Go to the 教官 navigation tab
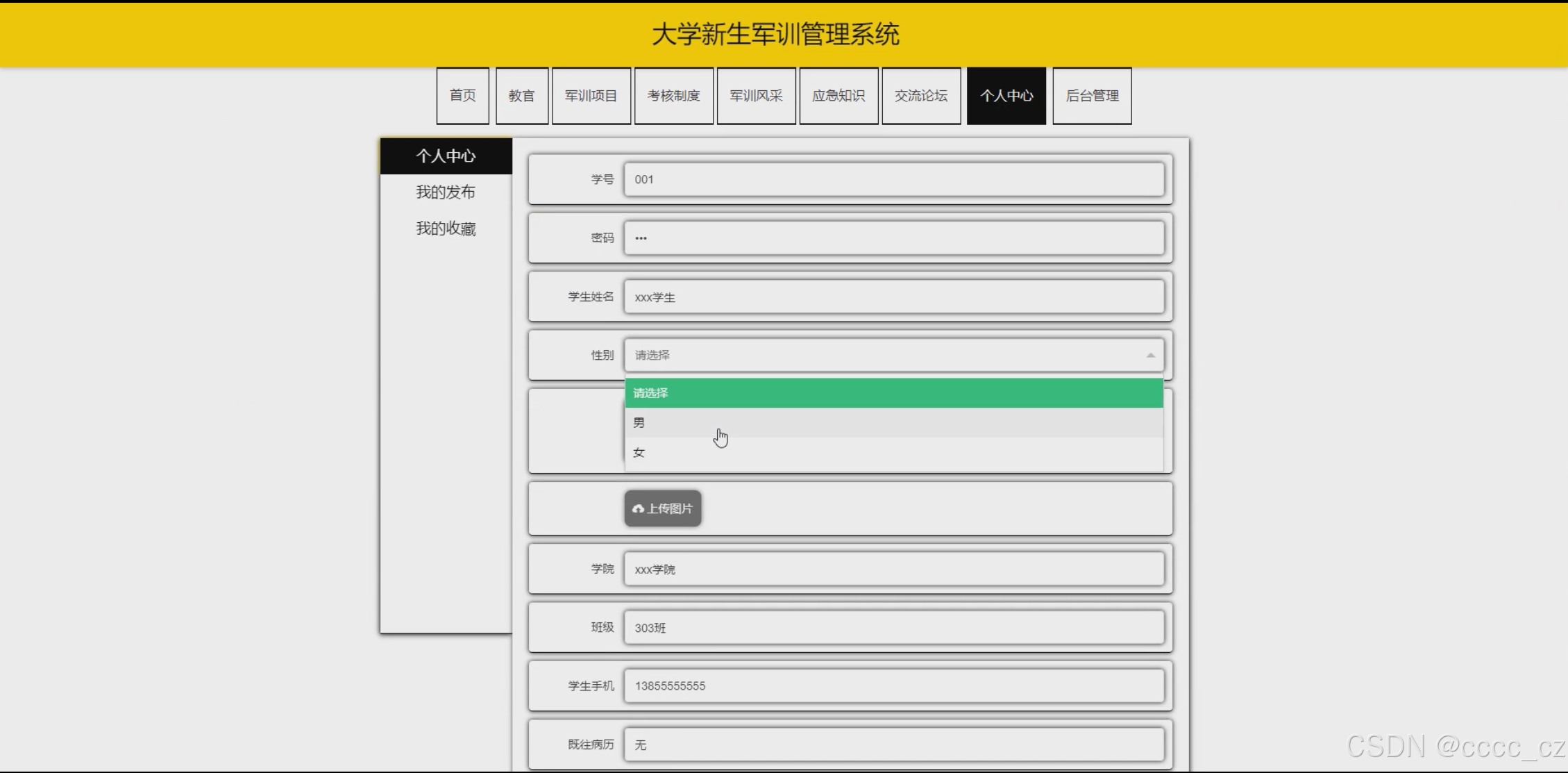Image resolution: width=1568 pixels, height=773 pixels. click(521, 96)
